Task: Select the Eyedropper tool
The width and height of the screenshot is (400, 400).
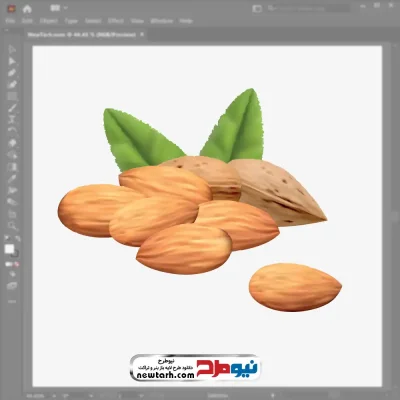Action: pos(12,178)
